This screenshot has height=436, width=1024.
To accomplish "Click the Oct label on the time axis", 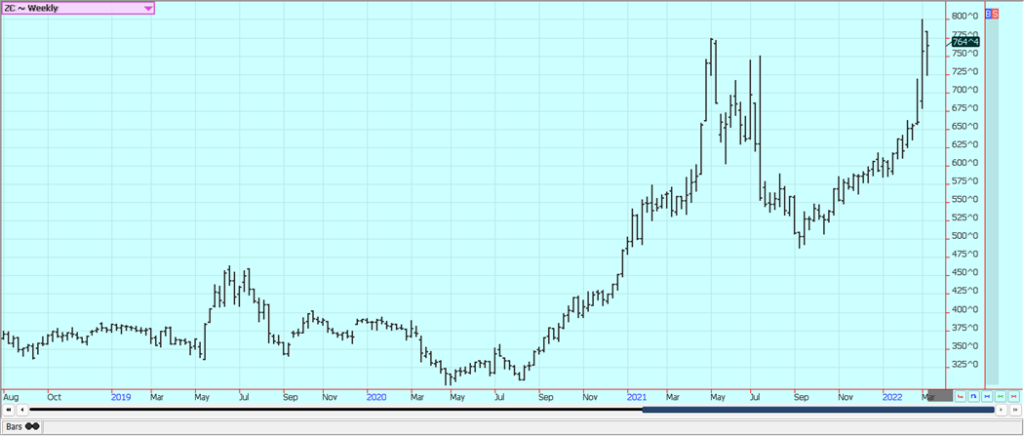I will click(54, 396).
